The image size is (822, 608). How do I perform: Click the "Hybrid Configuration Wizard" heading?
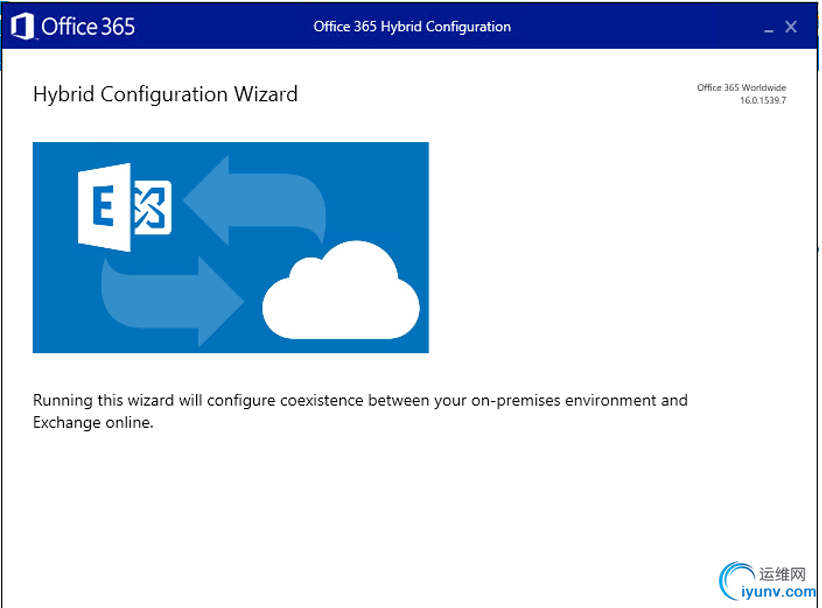[165, 95]
